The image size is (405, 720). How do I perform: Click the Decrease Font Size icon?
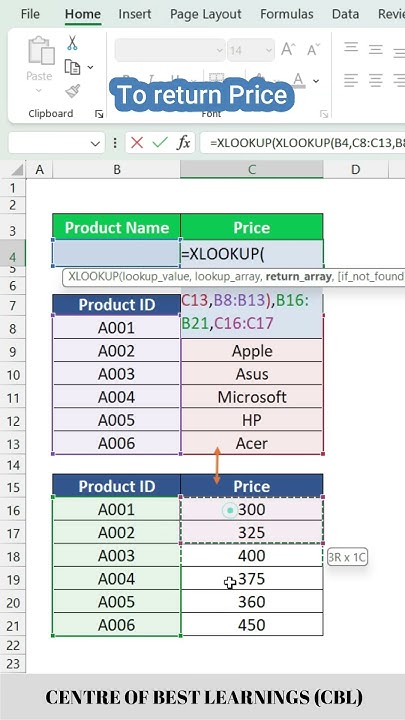click(313, 50)
